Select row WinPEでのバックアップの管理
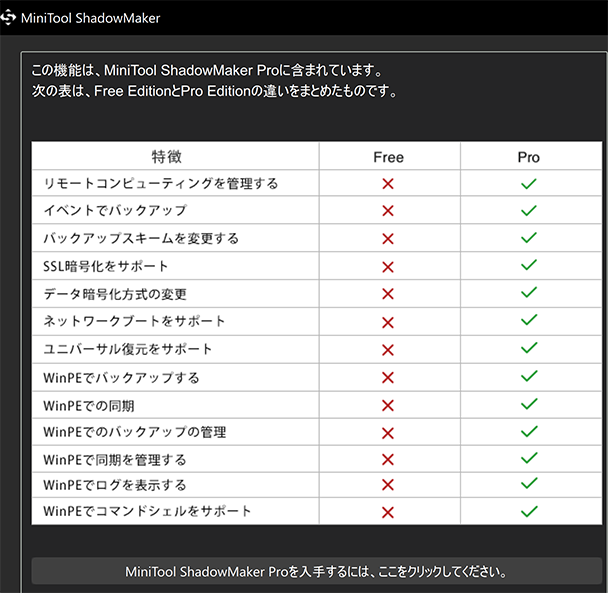The width and height of the screenshot is (608, 593). 316,432
